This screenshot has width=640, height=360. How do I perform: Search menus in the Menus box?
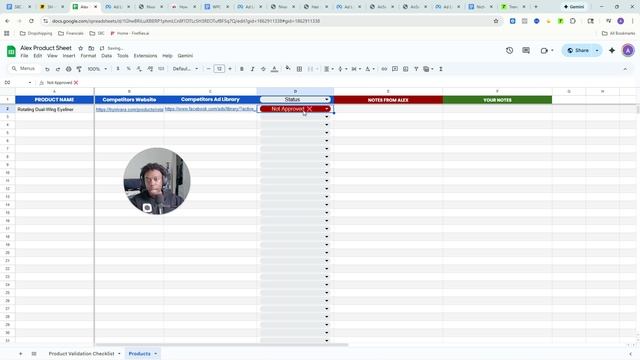(x=24, y=69)
